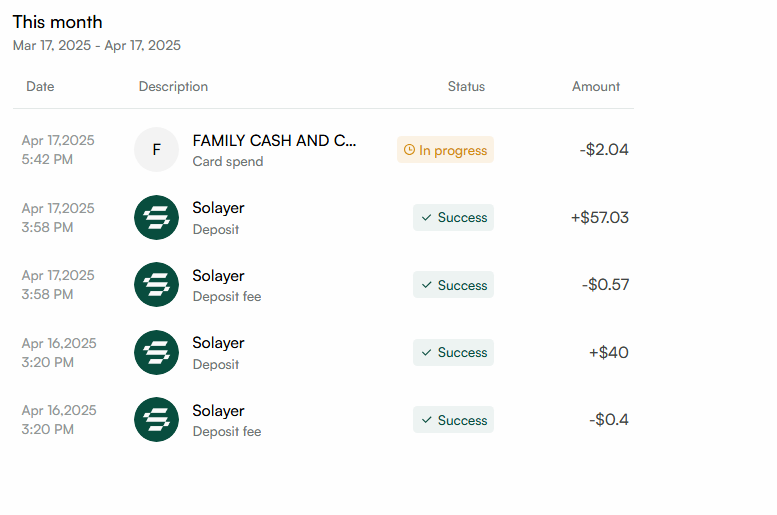This screenshot has height=515, width=777.
Task: Click checkmark icon on +$40 Success badge
Action: 427,352
